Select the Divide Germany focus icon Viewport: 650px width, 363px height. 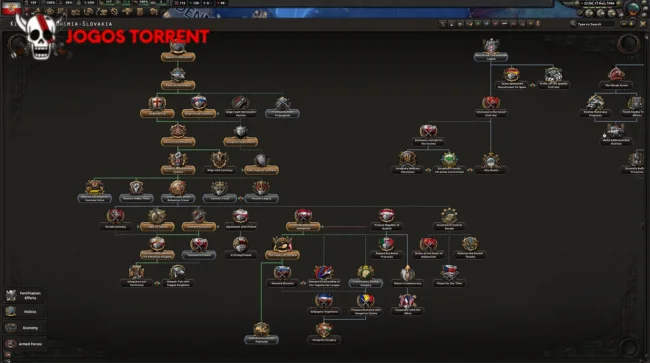click(116, 216)
